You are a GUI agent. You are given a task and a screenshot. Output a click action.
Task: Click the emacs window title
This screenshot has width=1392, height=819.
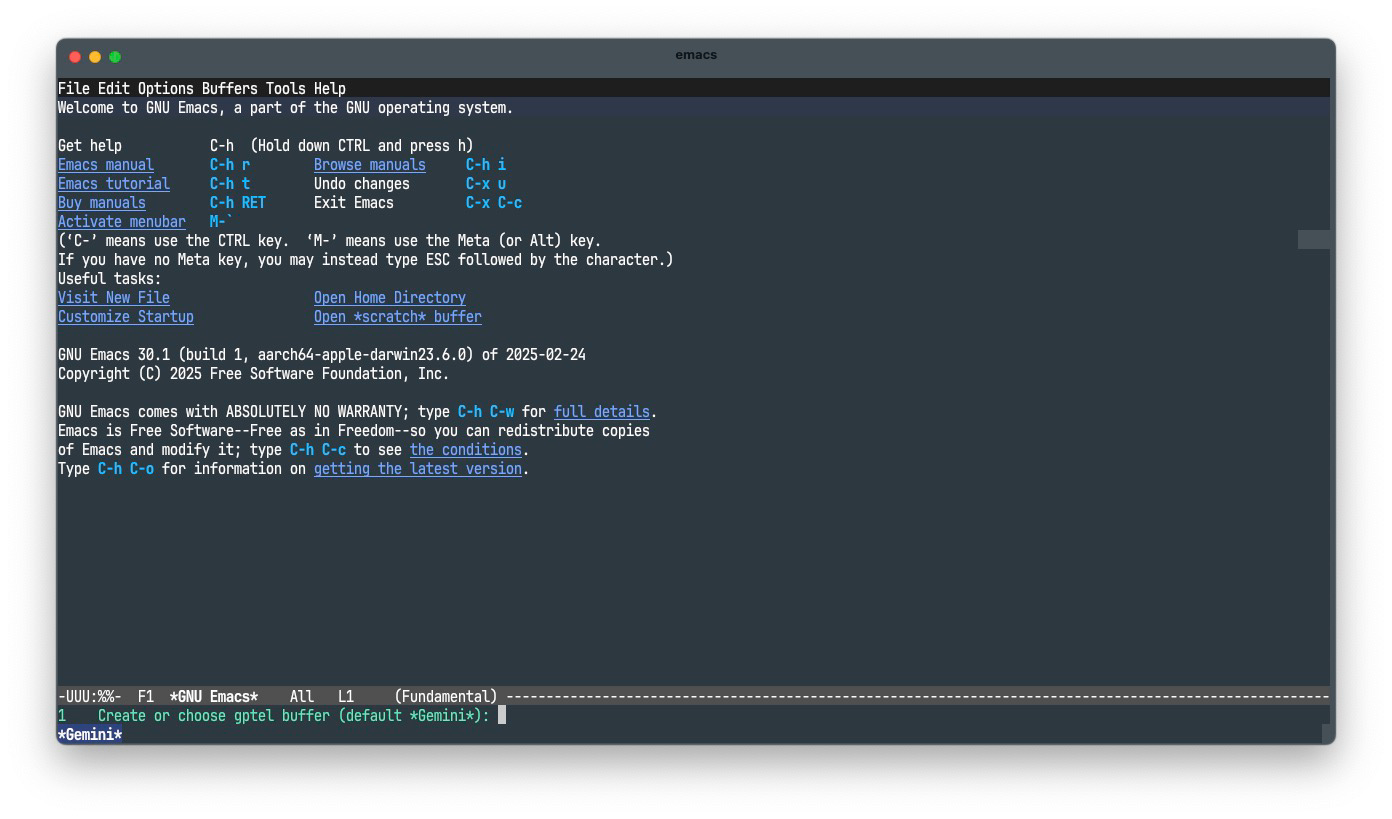click(696, 55)
